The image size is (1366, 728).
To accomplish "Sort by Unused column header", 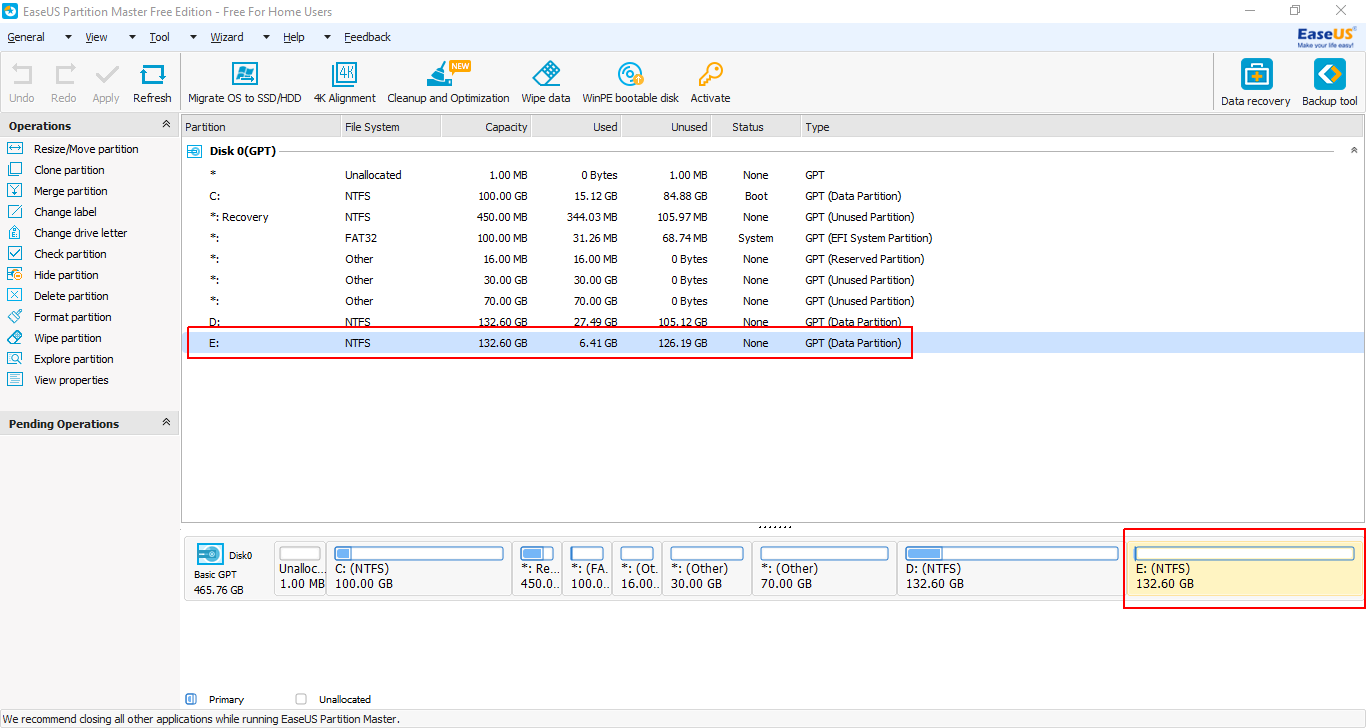I will (665, 127).
